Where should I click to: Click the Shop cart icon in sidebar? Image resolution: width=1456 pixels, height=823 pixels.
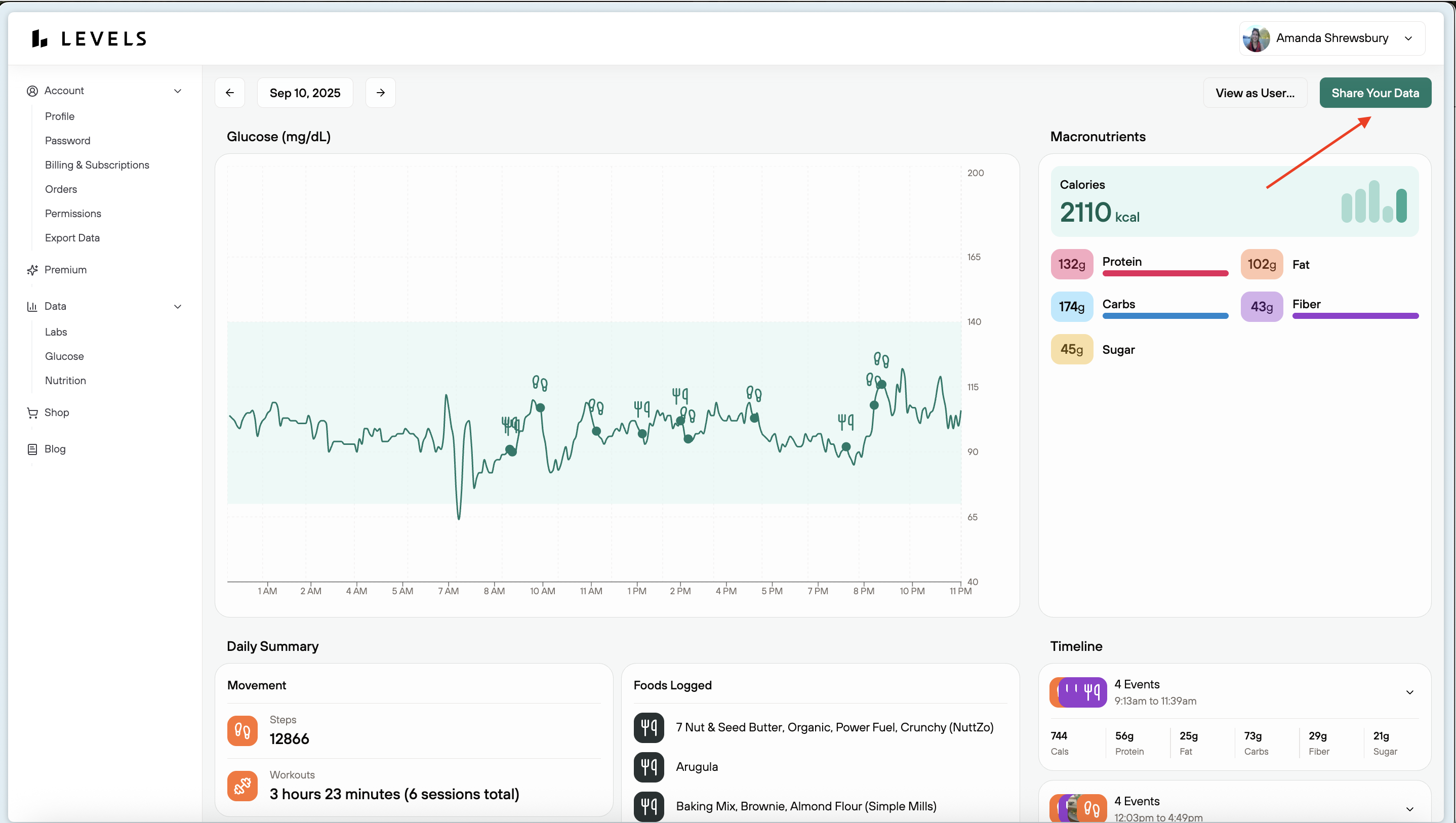click(32, 413)
